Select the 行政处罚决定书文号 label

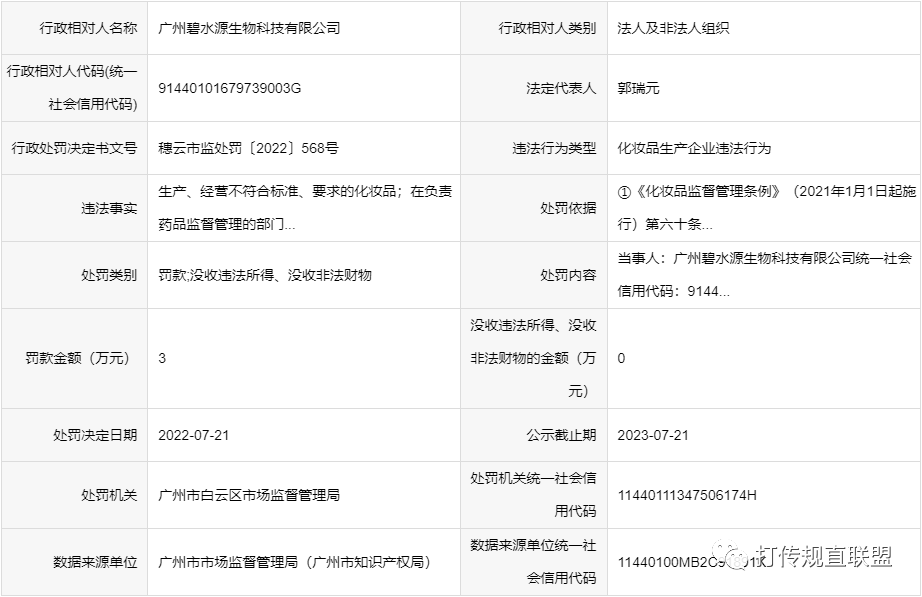coord(74,148)
